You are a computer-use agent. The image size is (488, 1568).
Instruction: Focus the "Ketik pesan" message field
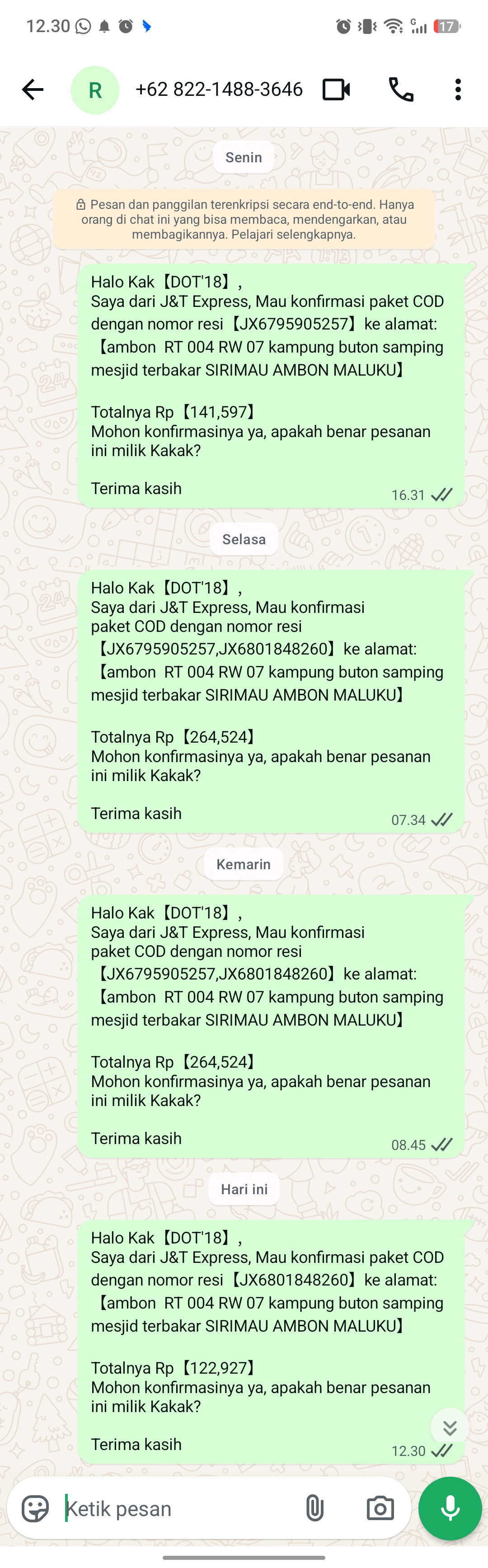pos(177,1508)
